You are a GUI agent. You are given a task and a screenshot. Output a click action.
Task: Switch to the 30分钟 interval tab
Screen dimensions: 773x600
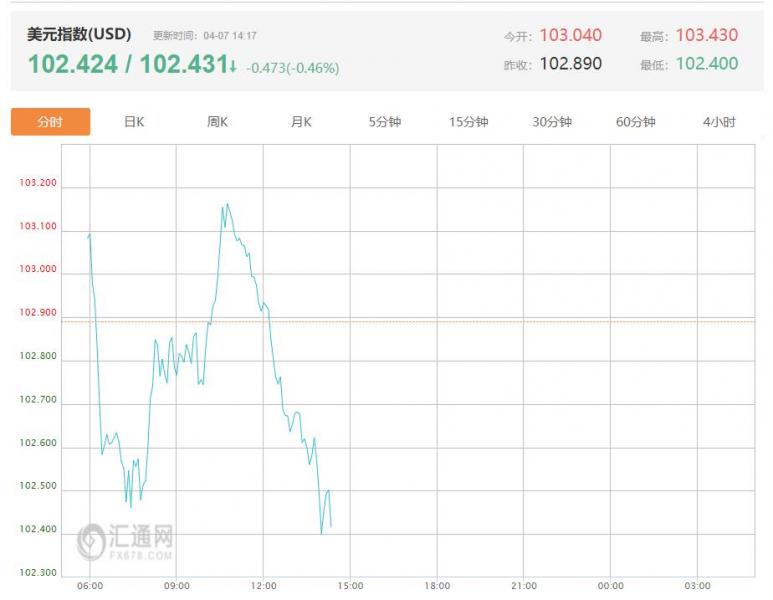click(552, 122)
